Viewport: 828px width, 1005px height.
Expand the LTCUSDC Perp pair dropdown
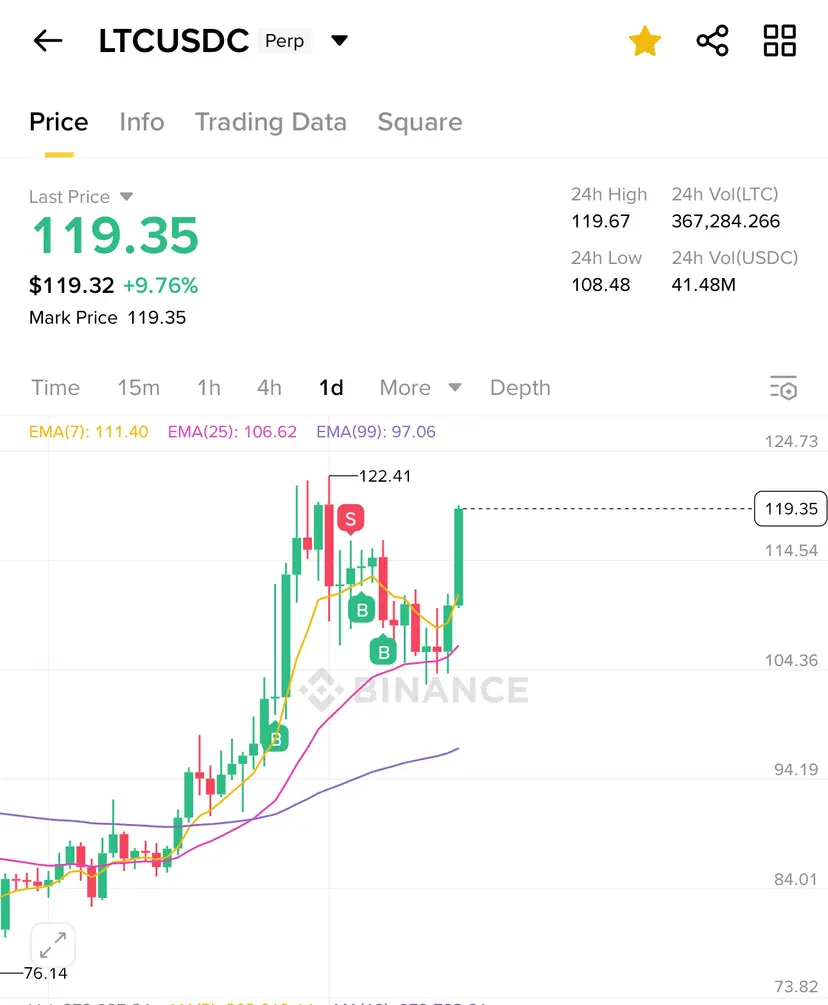pos(340,41)
